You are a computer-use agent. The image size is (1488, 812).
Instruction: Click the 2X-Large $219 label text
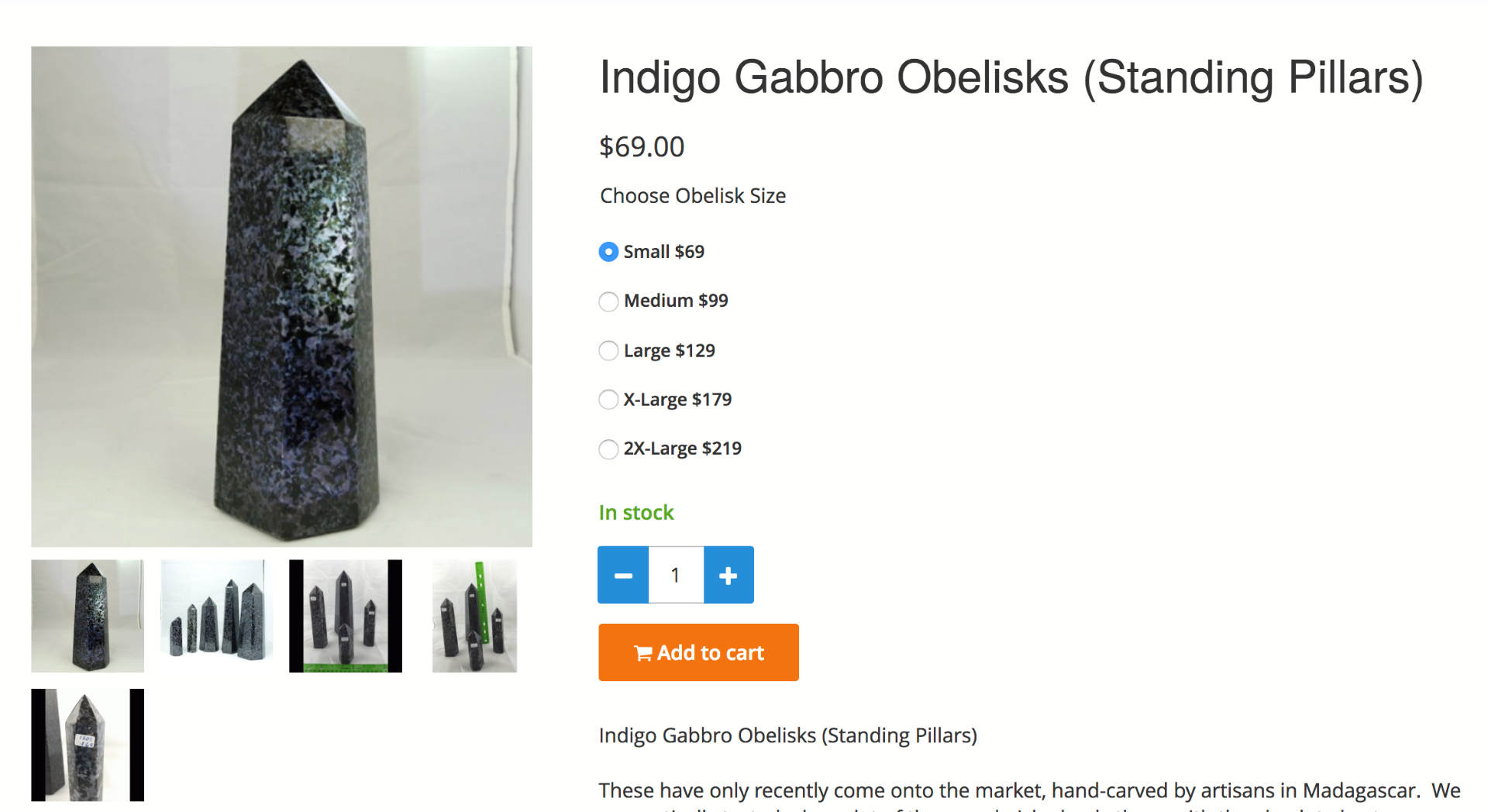(682, 449)
